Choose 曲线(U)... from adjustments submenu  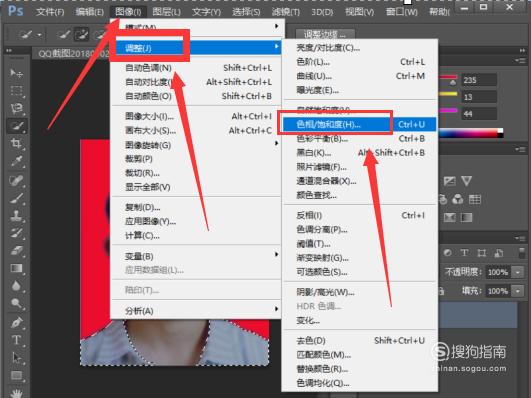pos(360,76)
